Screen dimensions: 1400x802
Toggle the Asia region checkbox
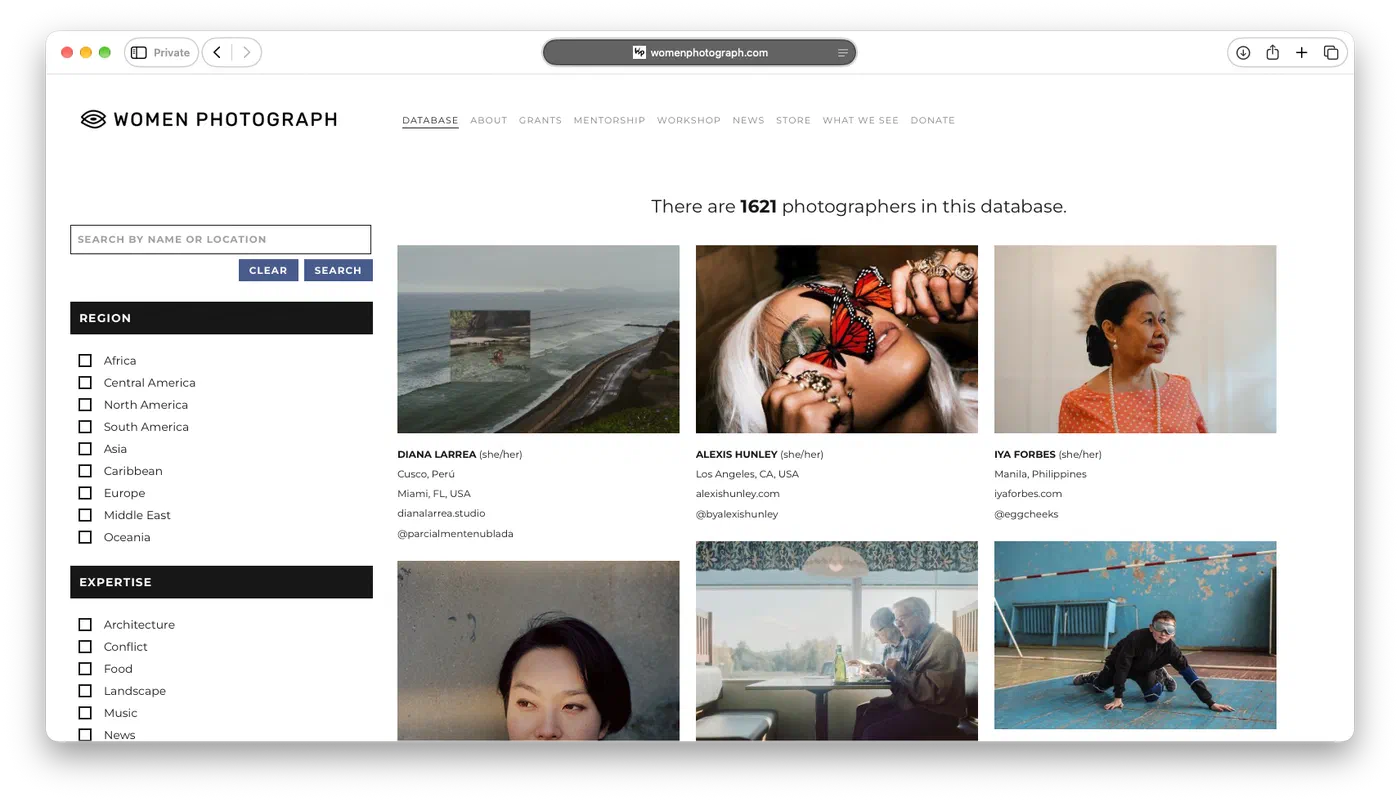(85, 449)
